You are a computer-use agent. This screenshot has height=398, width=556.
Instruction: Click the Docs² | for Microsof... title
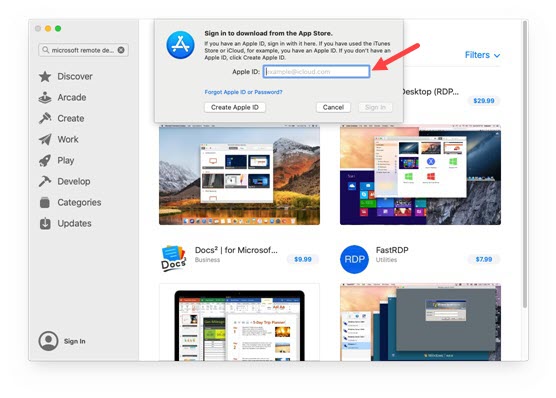236,250
